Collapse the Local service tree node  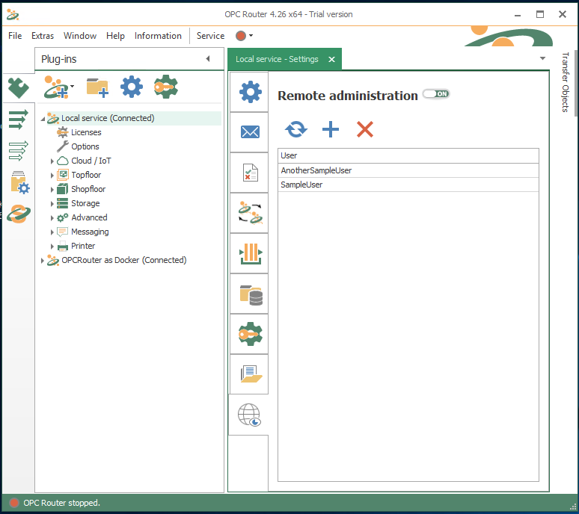pos(43,119)
